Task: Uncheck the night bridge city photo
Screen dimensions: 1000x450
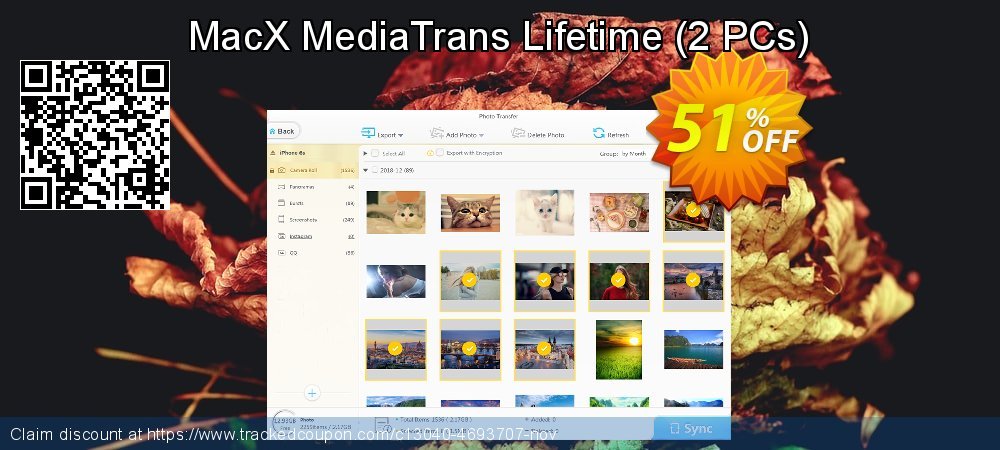Action: [x=470, y=349]
